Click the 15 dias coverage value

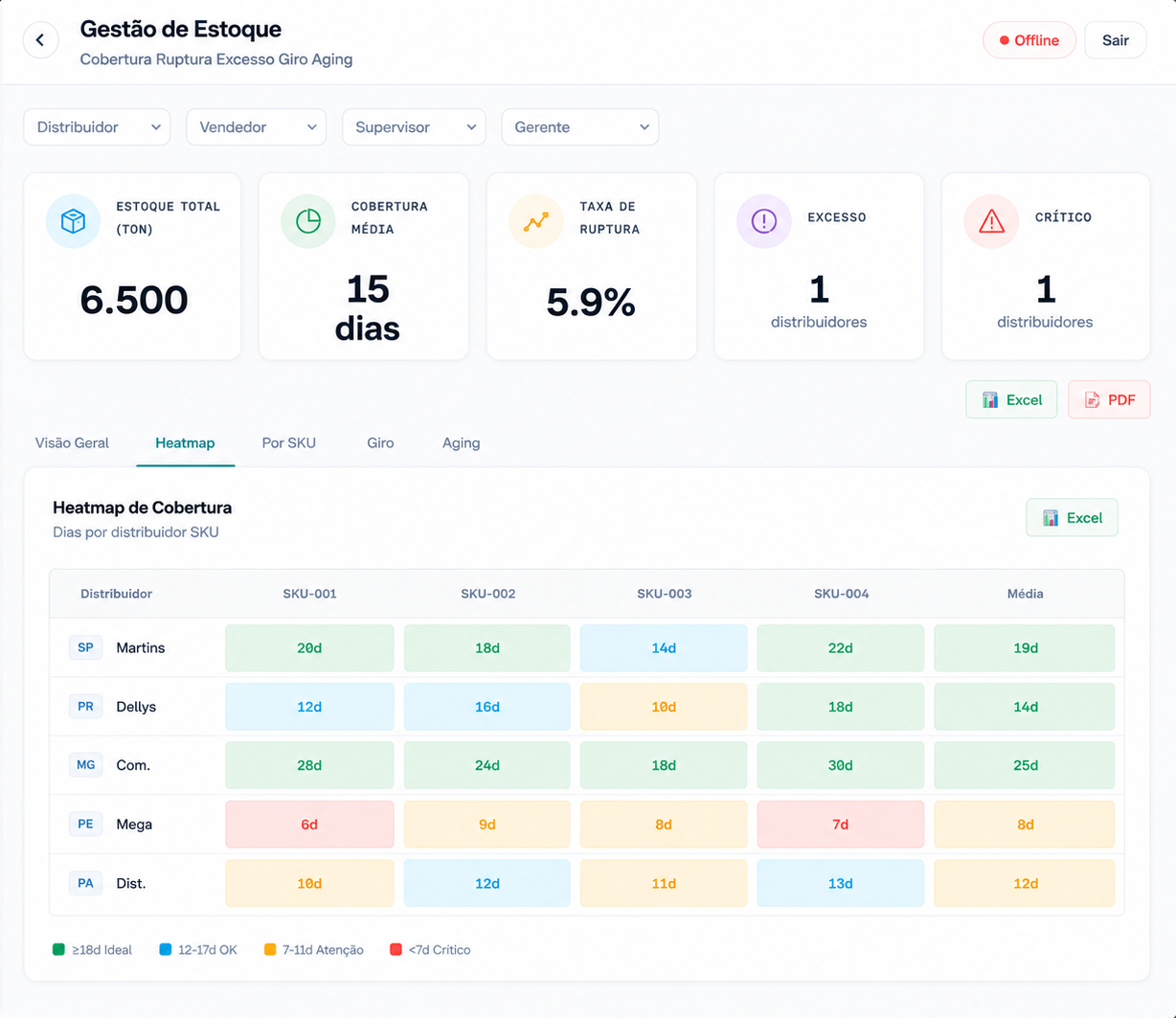point(368,308)
